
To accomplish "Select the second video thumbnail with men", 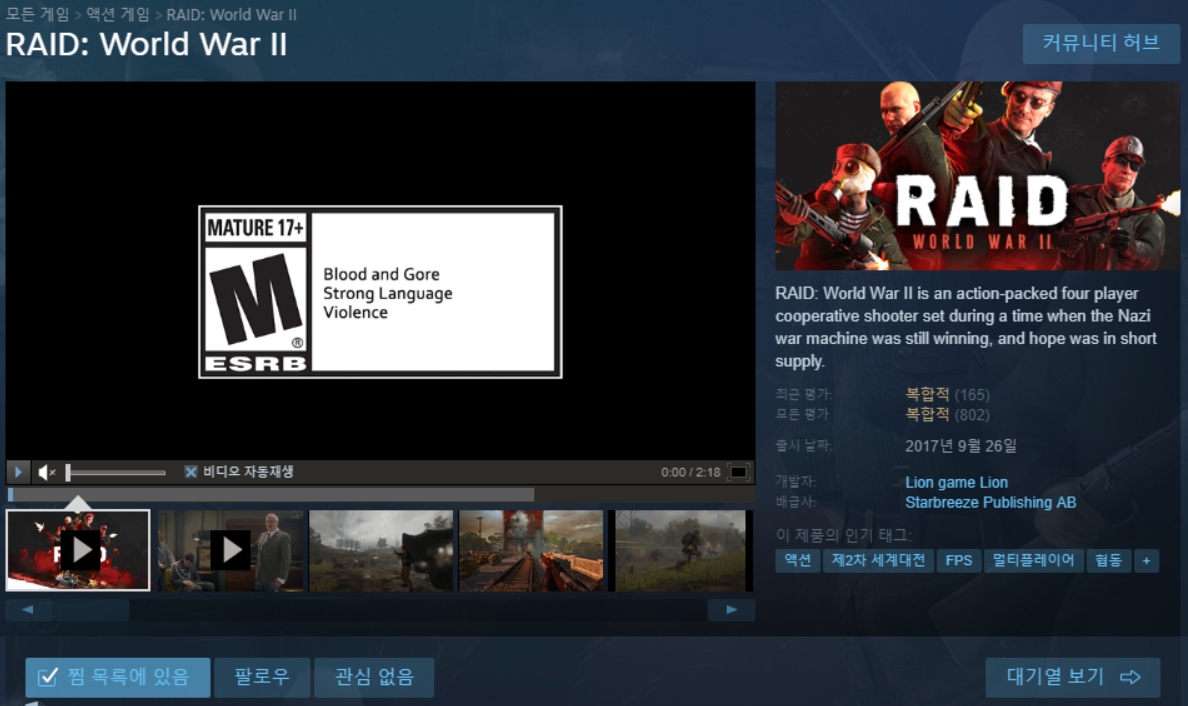I will [x=231, y=550].
